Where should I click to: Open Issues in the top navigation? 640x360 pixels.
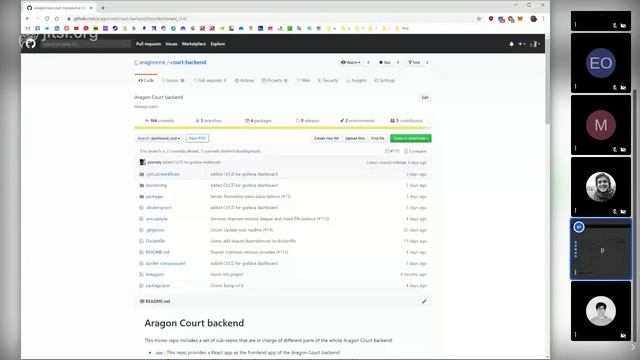click(x=171, y=44)
